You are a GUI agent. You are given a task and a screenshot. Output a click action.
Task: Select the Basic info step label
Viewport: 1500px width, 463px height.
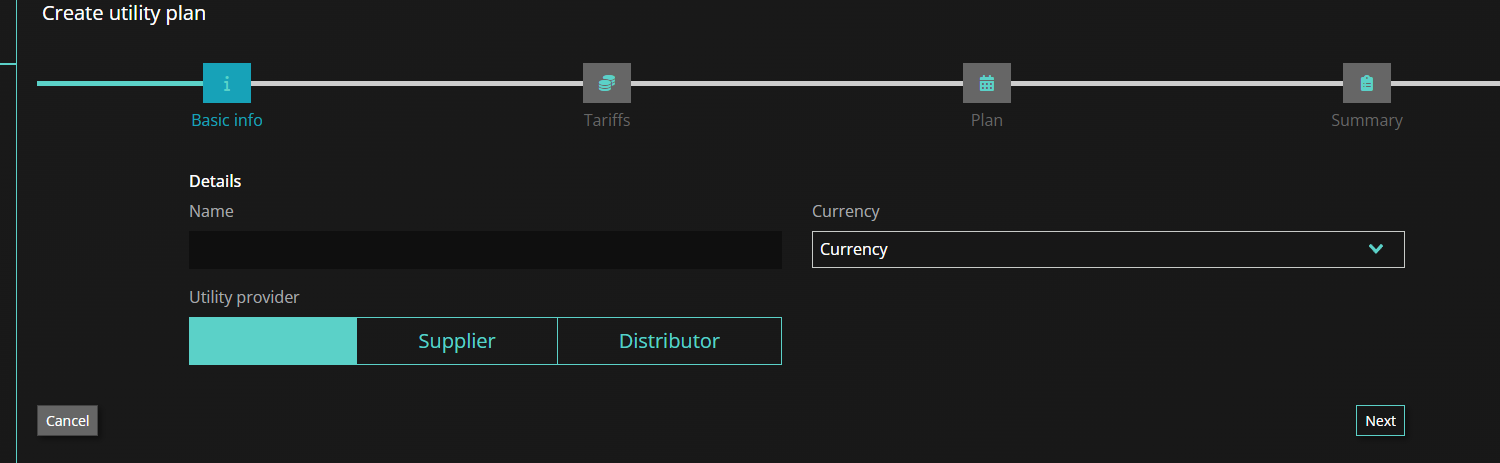coord(227,120)
